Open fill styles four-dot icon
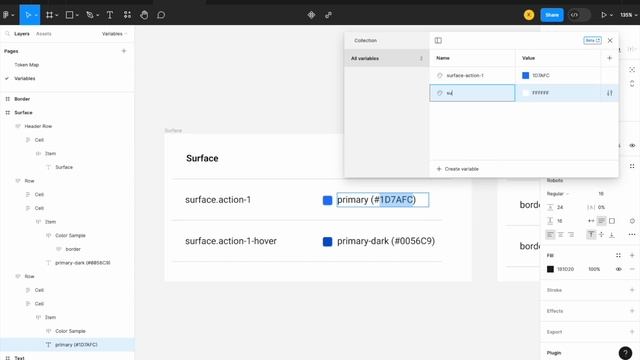The height and width of the screenshot is (360, 640). click(618, 256)
